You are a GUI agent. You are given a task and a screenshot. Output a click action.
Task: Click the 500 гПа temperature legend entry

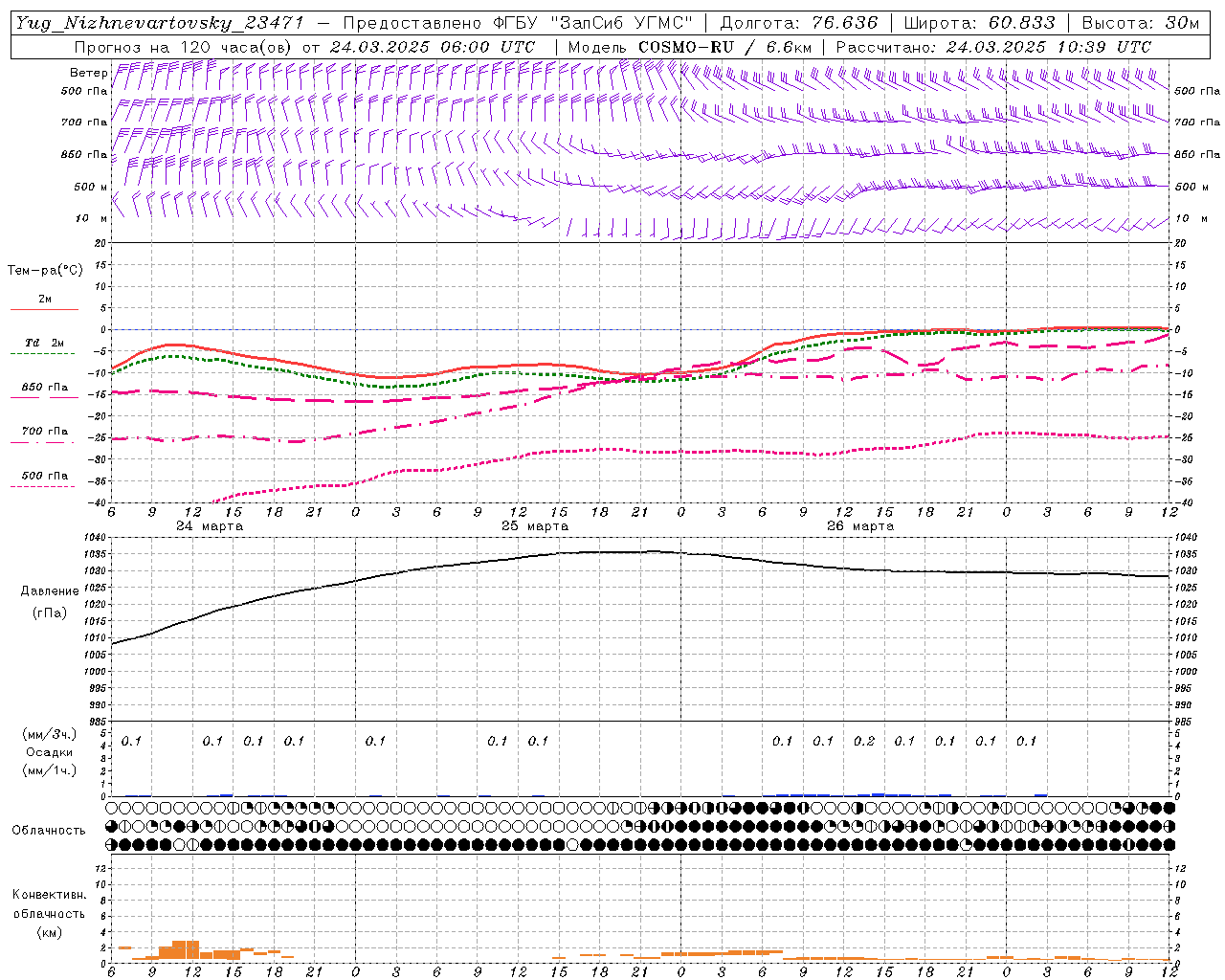point(45,476)
